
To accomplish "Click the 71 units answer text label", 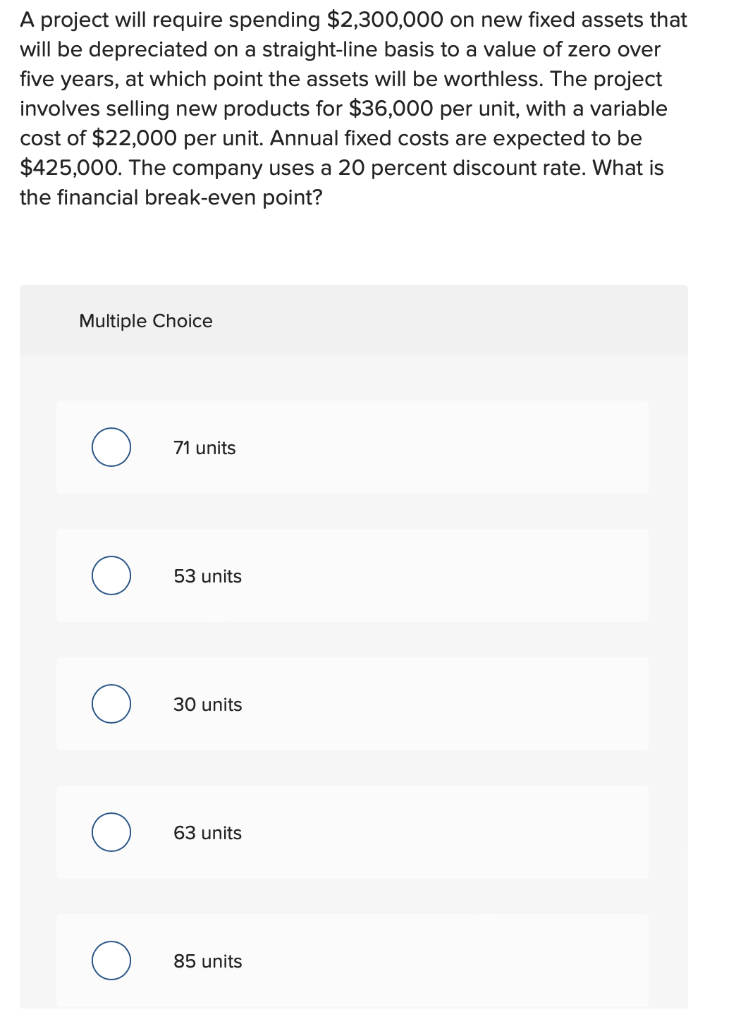I will pos(202,447).
